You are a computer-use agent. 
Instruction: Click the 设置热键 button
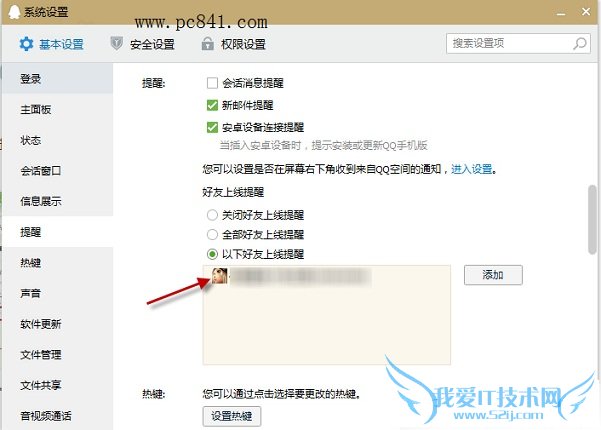tap(232, 416)
